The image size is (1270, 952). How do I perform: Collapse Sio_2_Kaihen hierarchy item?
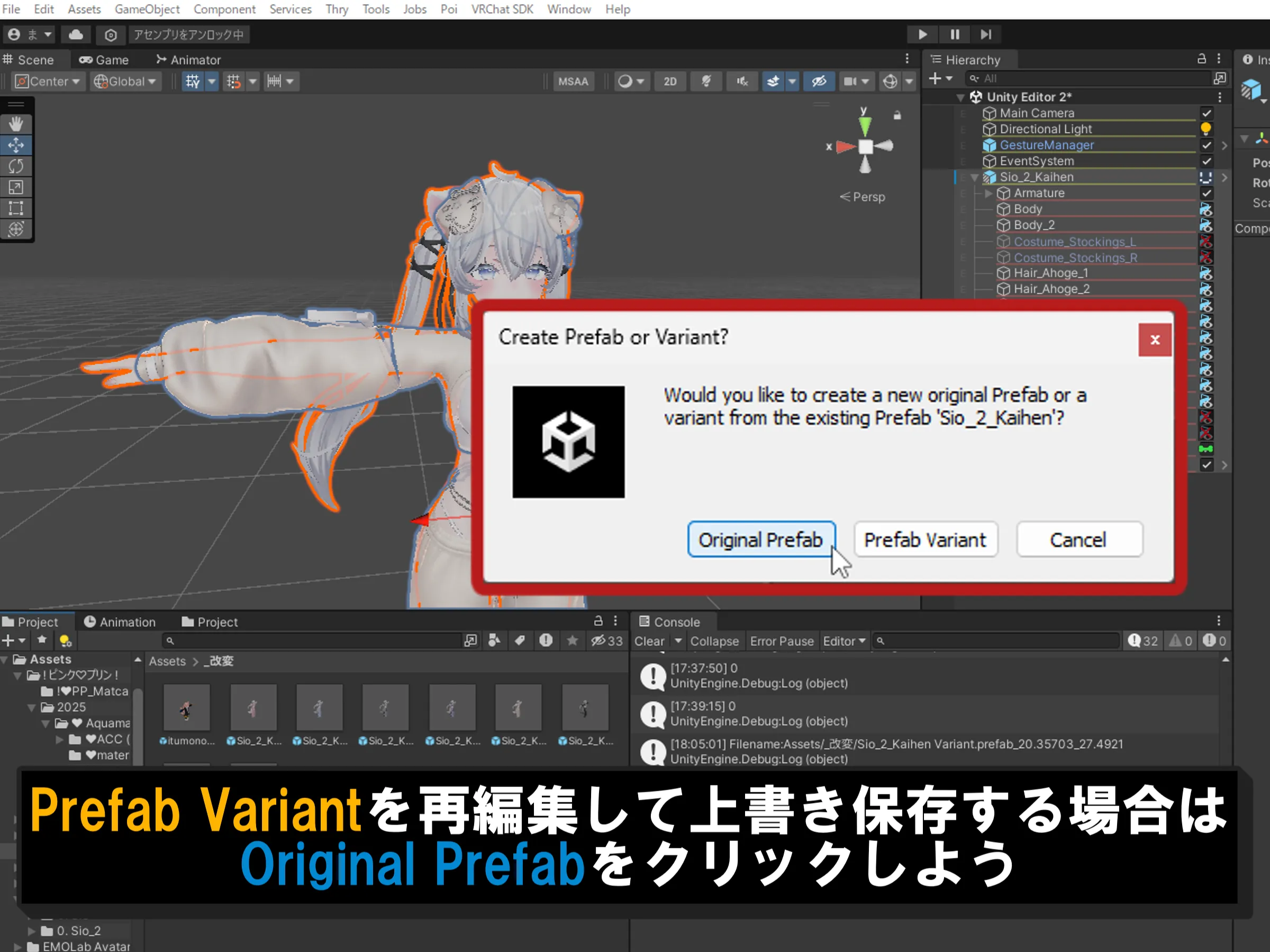point(974,177)
